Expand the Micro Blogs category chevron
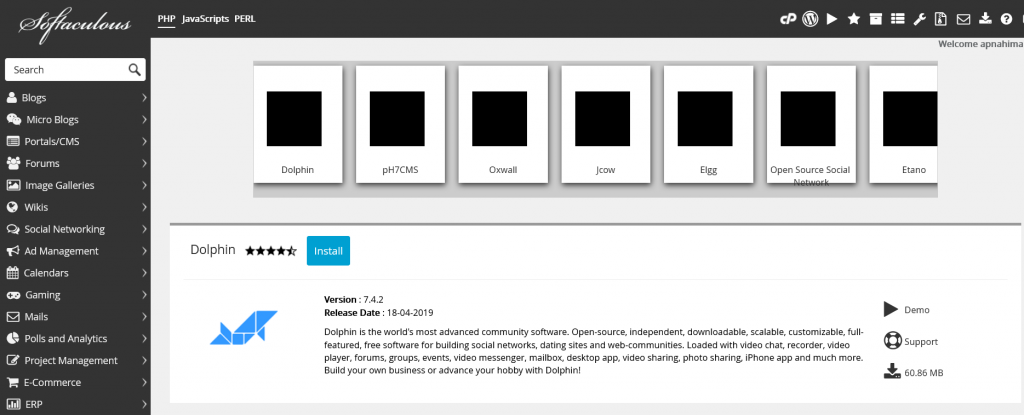Viewport: 1024px width, 415px height. (x=144, y=120)
